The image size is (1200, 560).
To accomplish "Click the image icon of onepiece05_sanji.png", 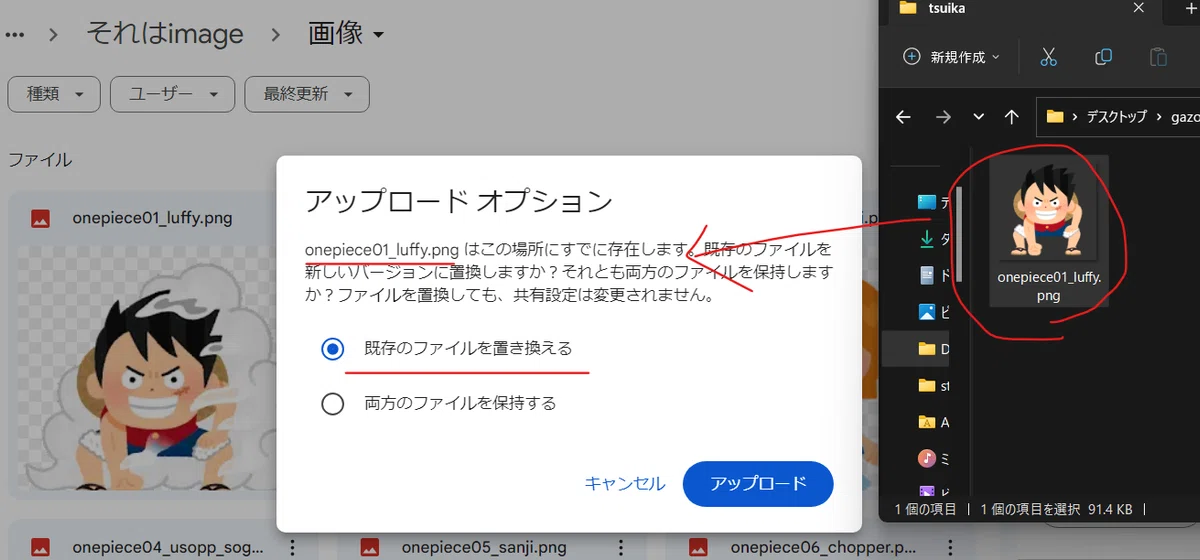I will click(369, 547).
